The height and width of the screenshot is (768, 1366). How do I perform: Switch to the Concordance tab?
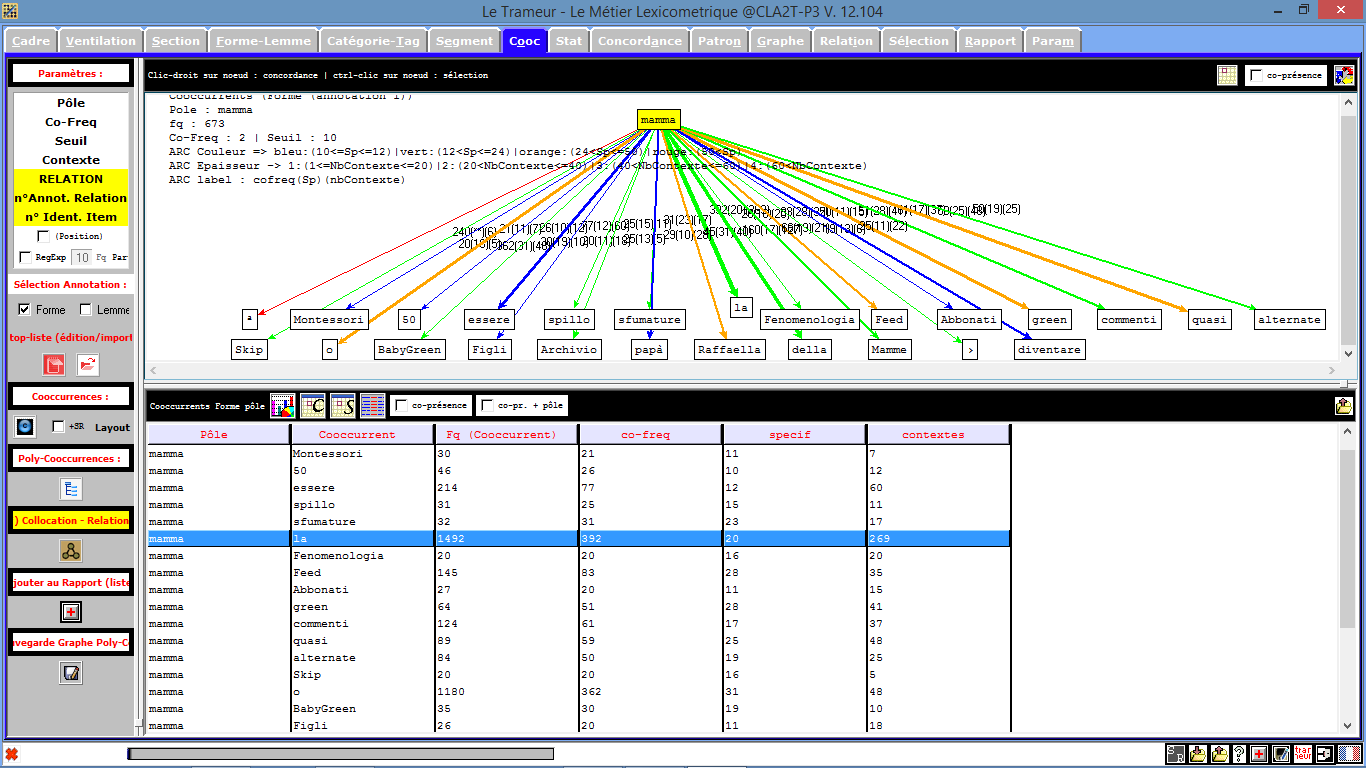pyautogui.click(x=640, y=41)
